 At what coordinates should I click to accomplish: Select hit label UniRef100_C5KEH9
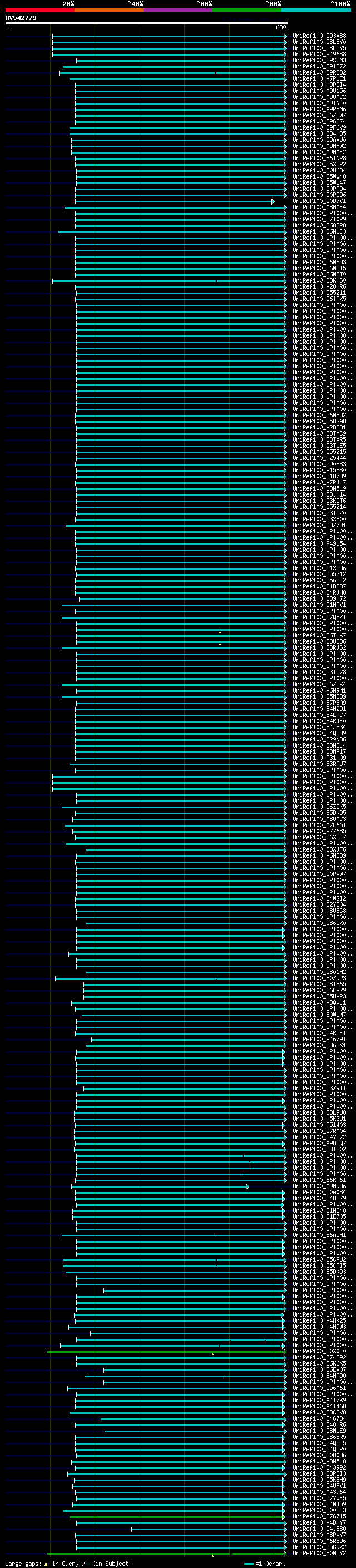[x=319, y=1480]
